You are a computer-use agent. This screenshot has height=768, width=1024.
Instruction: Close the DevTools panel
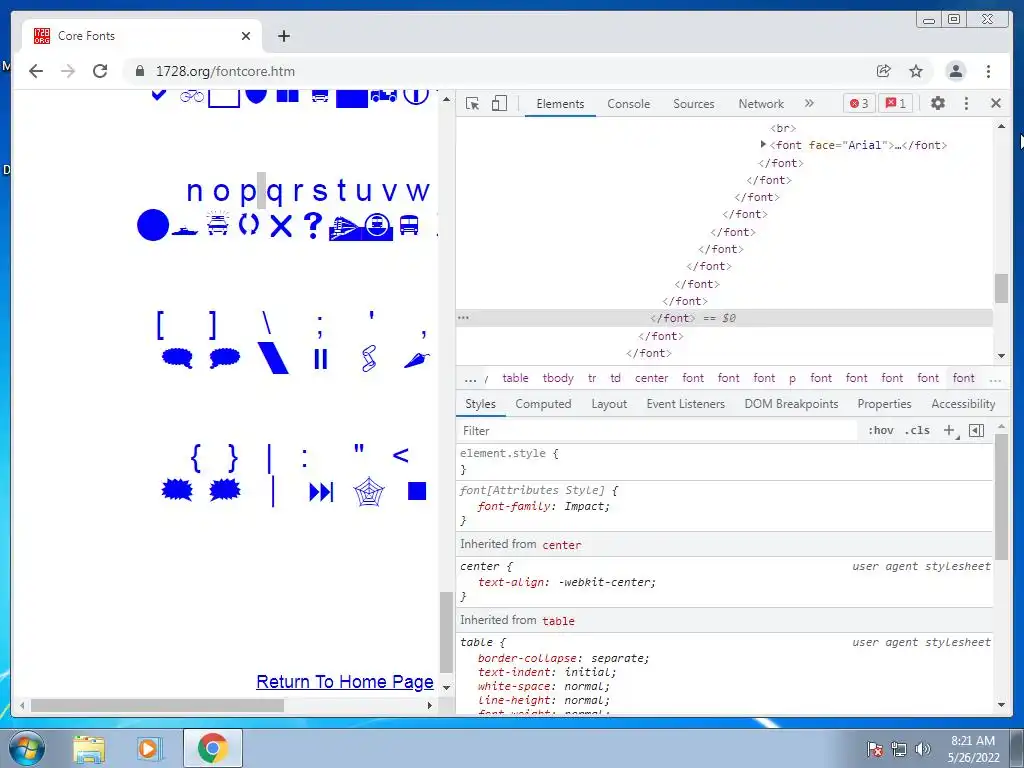(x=996, y=103)
